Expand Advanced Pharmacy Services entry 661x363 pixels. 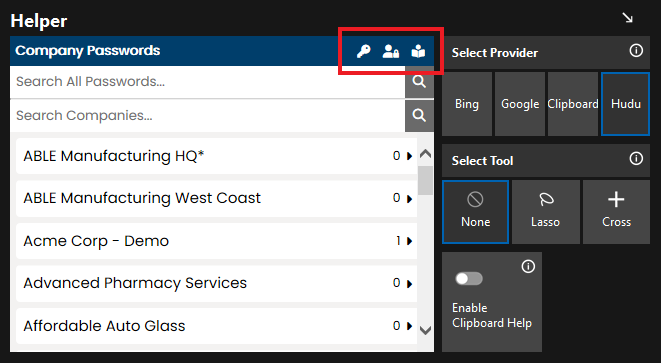pos(216,283)
